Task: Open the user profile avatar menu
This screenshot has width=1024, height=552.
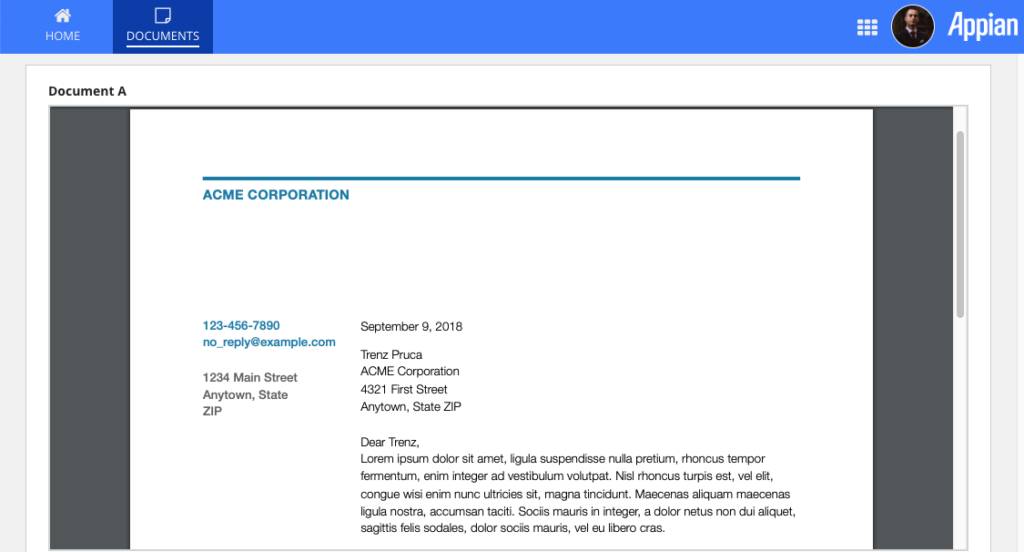Action: coord(912,27)
